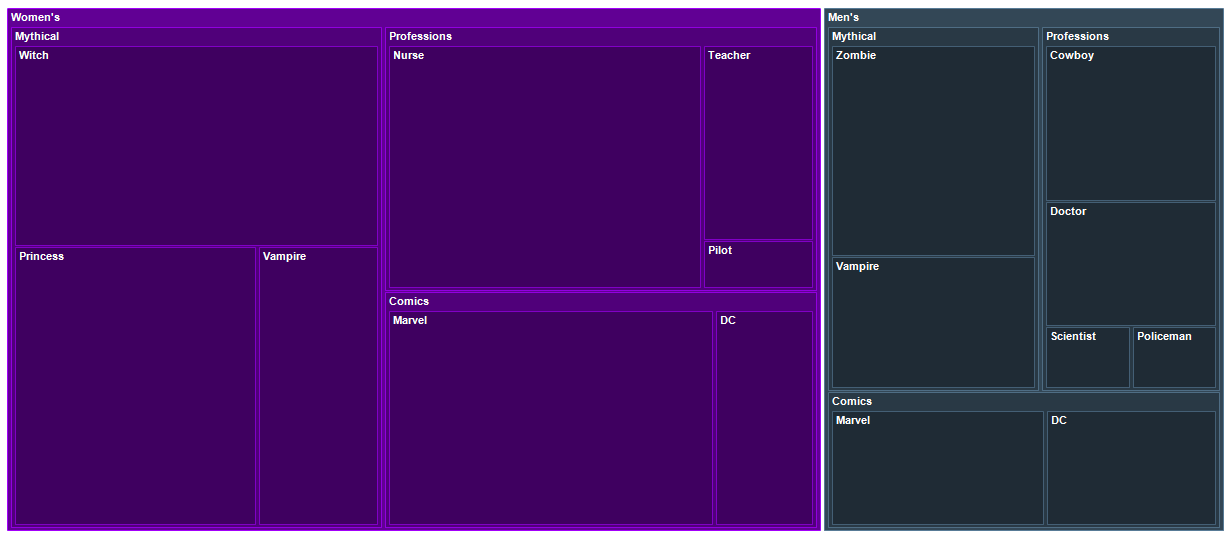The height and width of the screenshot is (538, 1230).
Task: Select the Scientist tile
Action: pyautogui.click(x=1088, y=358)
